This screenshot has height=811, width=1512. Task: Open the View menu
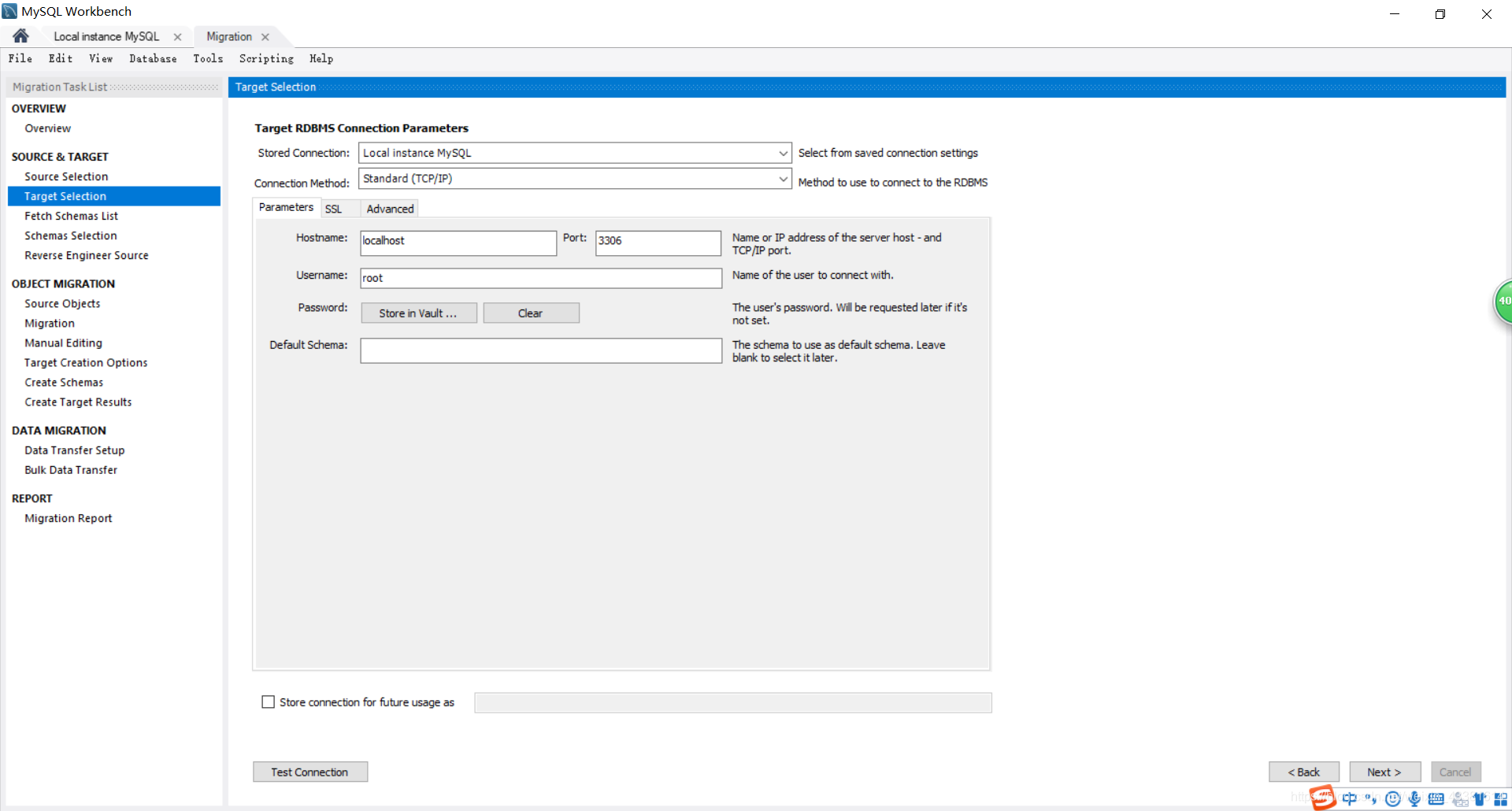(x=101, y=58)
